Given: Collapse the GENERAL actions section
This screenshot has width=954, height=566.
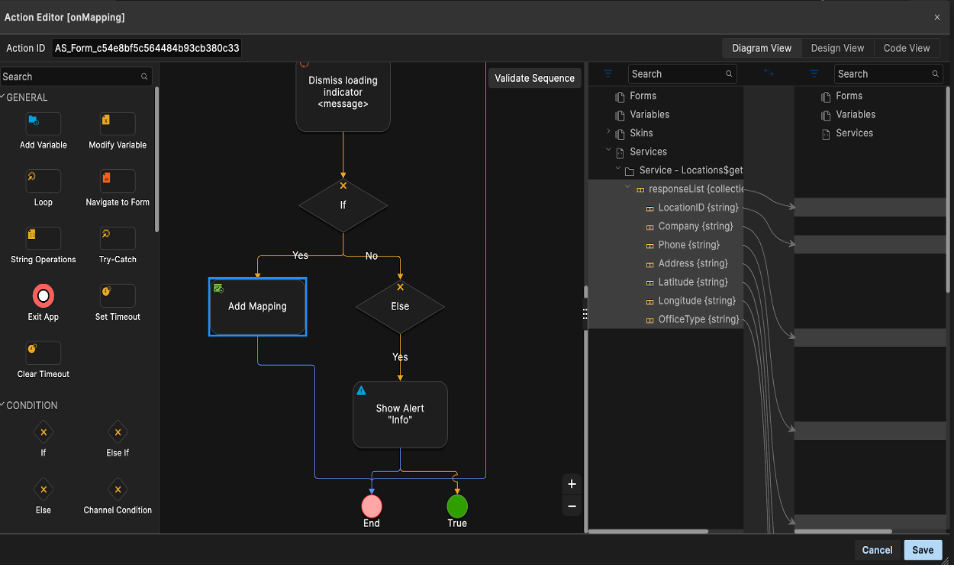Looking at the screenshot, I should point(4,97).
